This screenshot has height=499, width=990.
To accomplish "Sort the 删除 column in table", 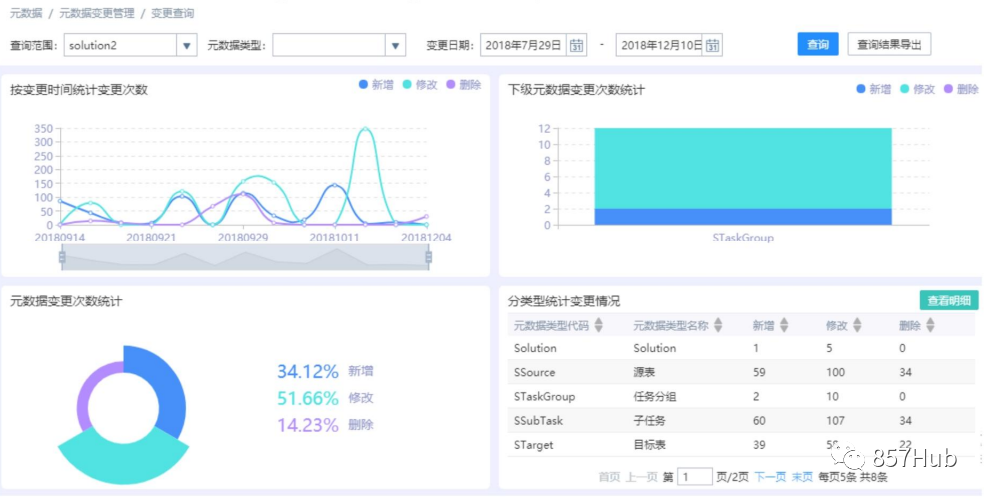I will pyautogui.click(x=930, y=325).
